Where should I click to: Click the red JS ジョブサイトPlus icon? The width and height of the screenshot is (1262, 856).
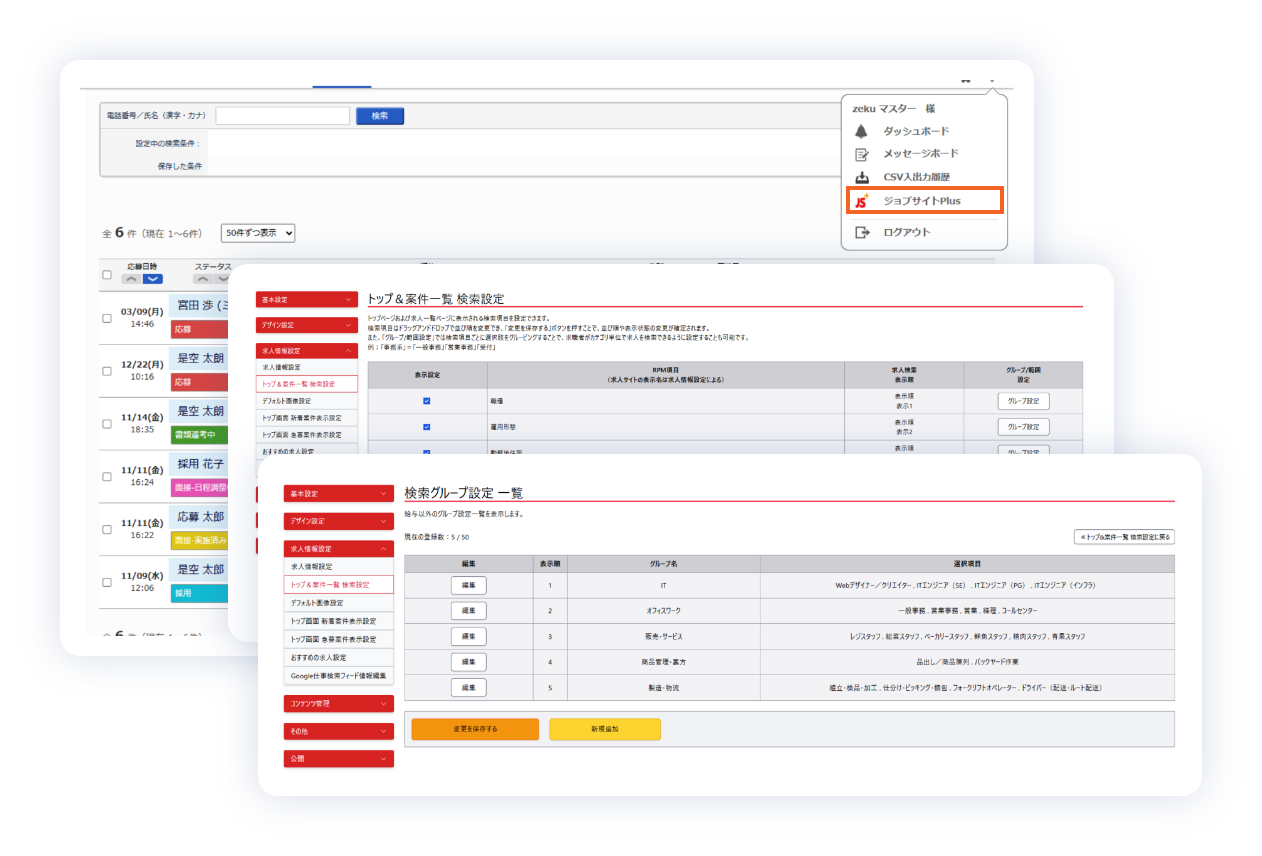pos(862,201)
